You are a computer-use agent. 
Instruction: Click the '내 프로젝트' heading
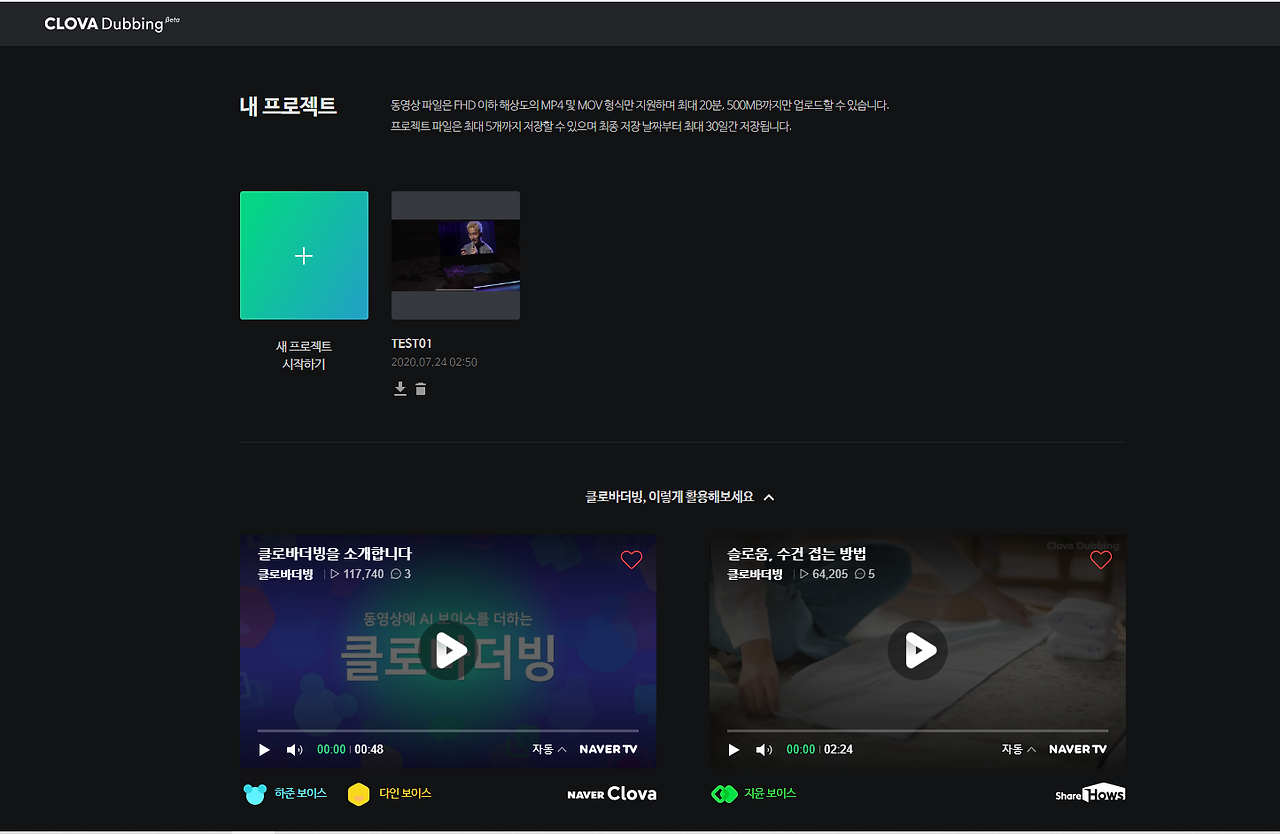288,106
